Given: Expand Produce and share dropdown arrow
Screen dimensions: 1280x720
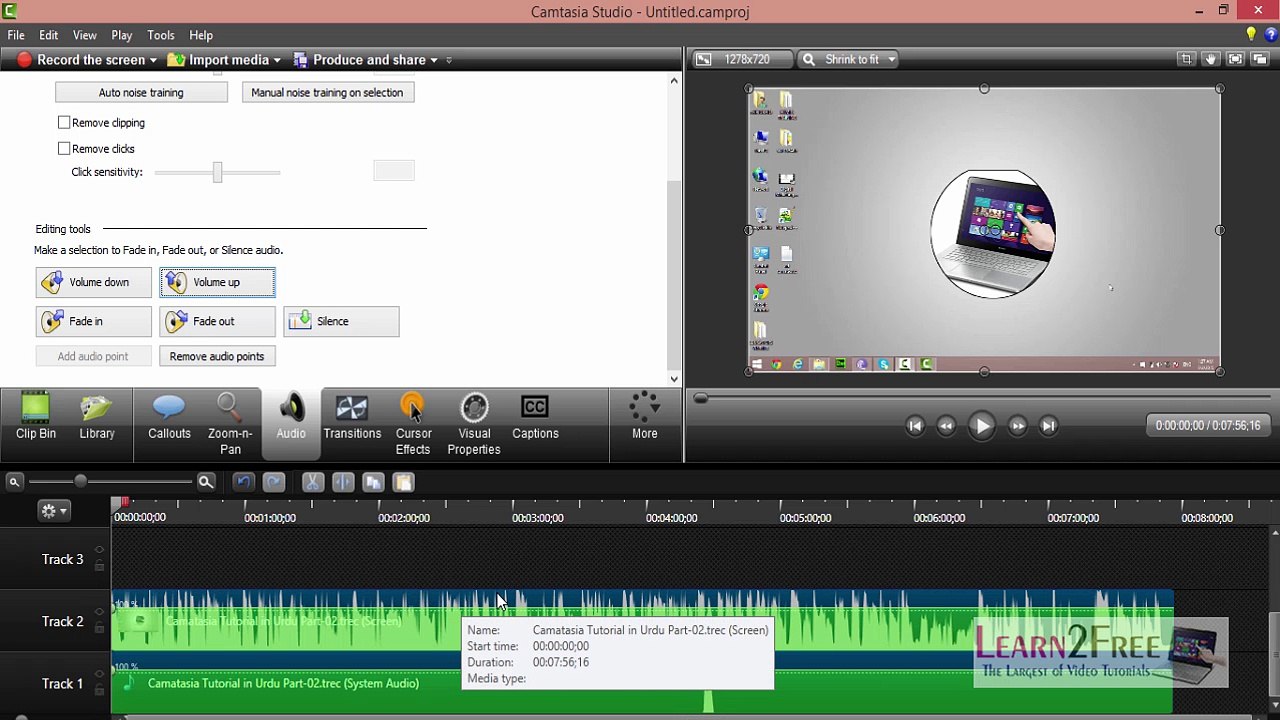Looking at the screenshot, I should [434, 60].
